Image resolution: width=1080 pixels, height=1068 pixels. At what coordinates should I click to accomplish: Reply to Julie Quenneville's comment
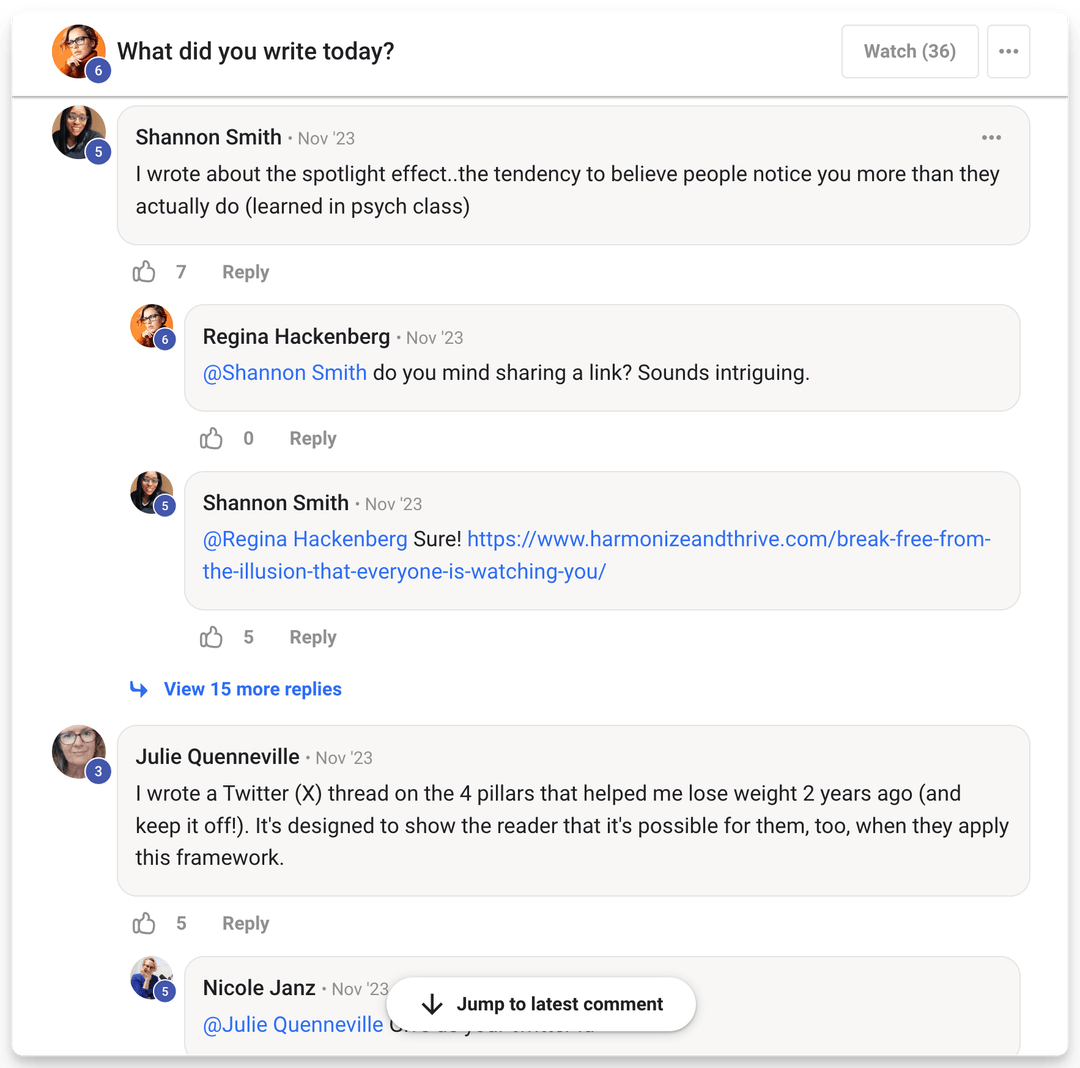[x=245, y=923]
